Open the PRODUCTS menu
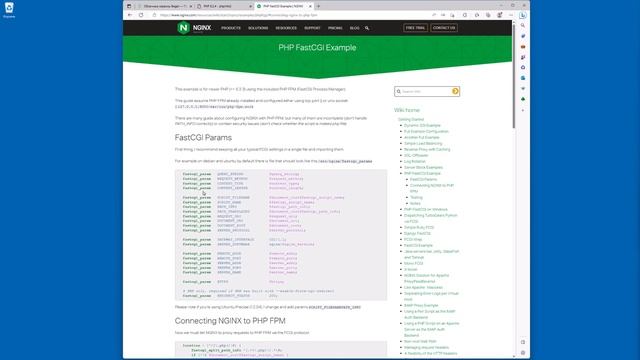This screenshot has width=640, height=360. (231, 28)
